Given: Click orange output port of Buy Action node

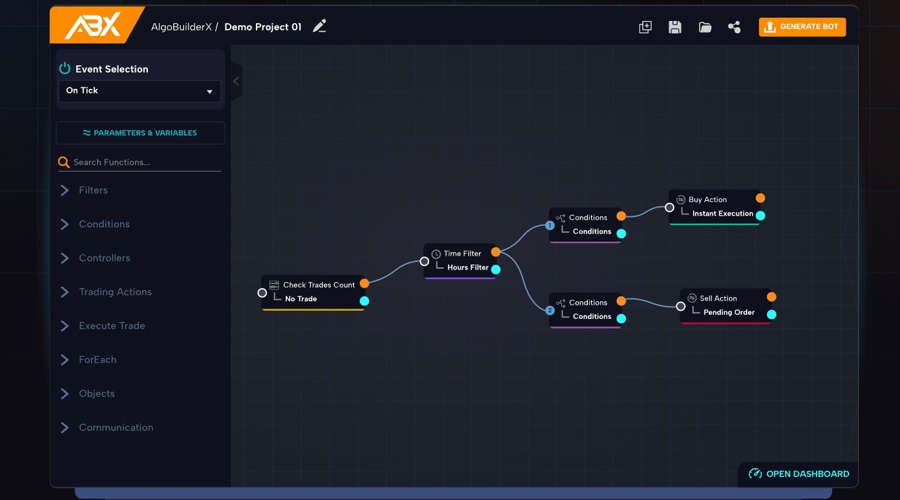Looking at the screenshot, I should [x=761, y=198].
